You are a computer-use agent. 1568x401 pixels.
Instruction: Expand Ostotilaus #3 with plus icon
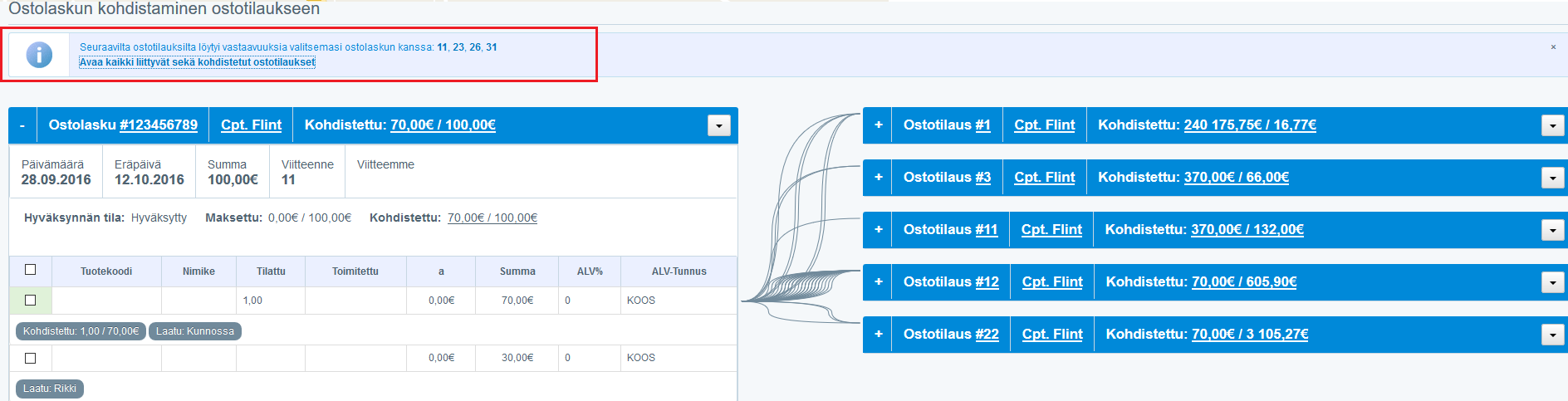point(878,178)
